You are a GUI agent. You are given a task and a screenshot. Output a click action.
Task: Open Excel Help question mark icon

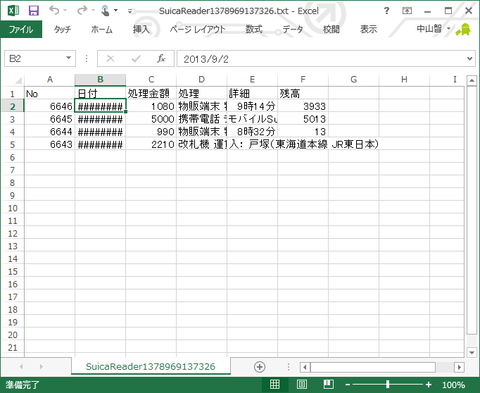[386, 11]
